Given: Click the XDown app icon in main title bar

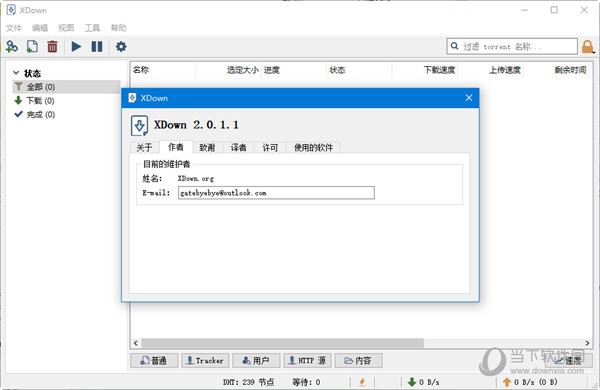Looking at the screenshot, I should 11,10.
